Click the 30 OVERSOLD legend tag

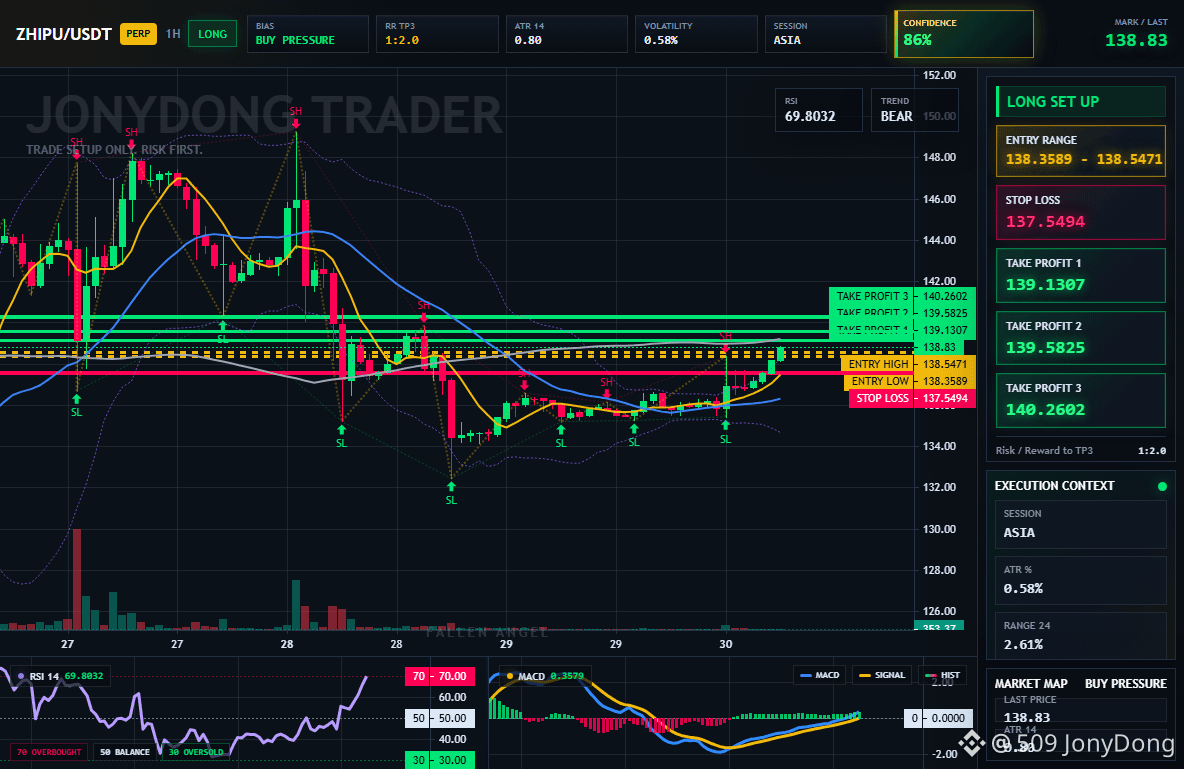point(196,752)
